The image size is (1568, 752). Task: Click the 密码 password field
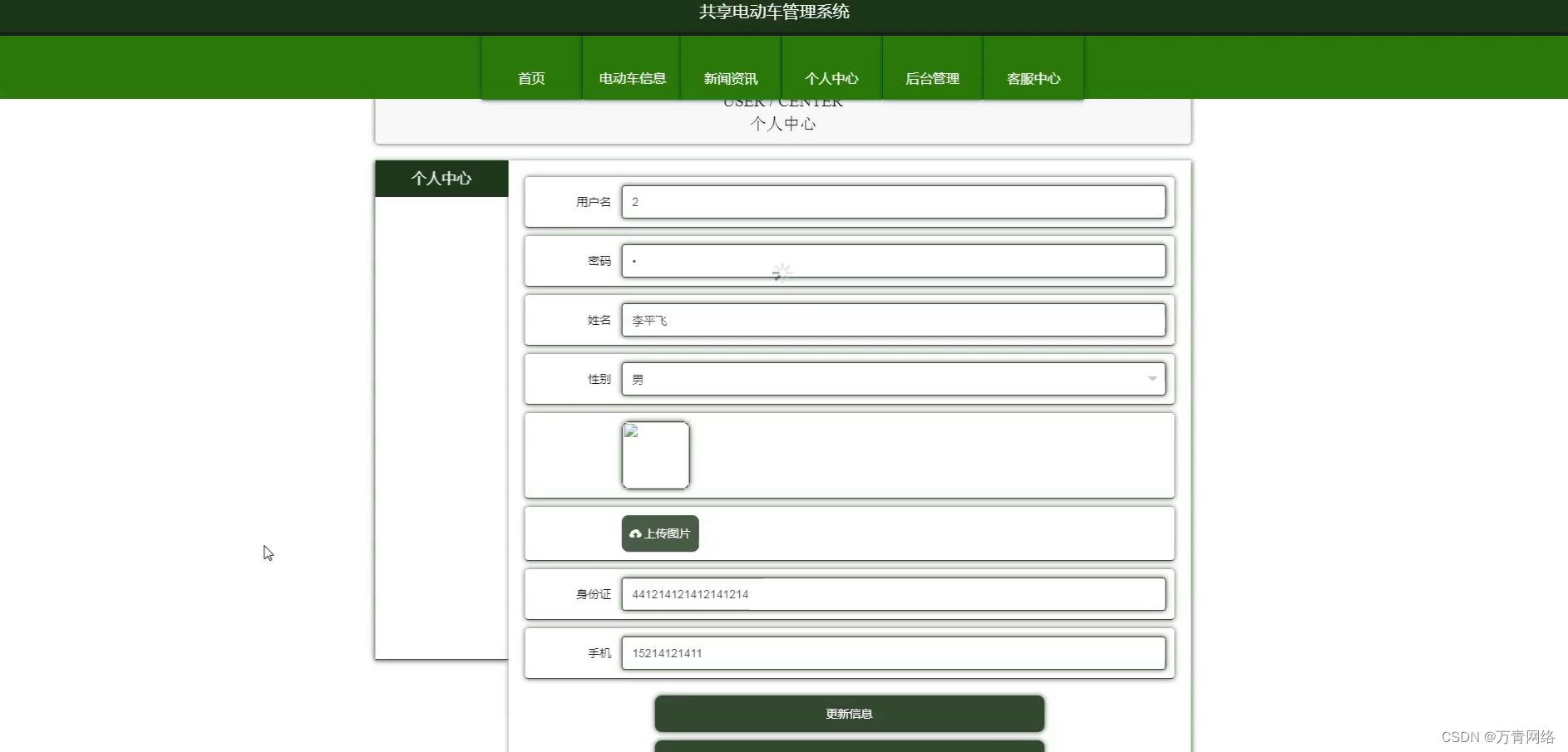[894, 260]
